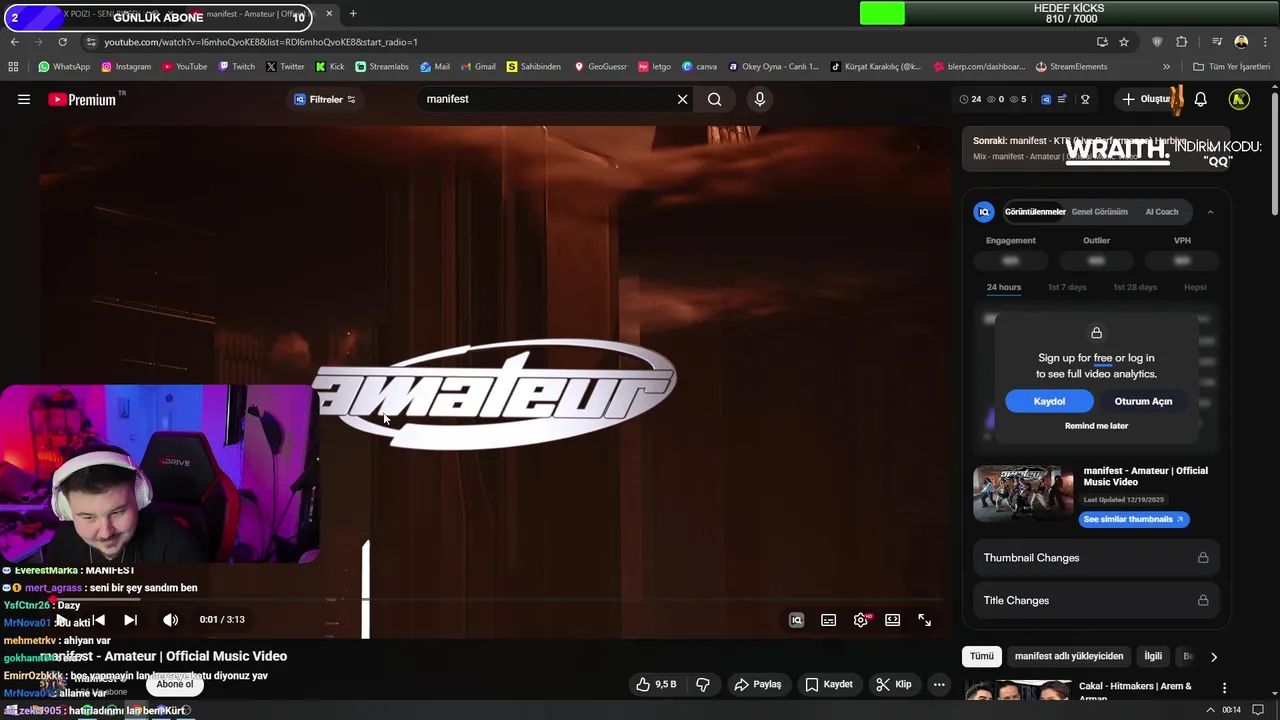Bookmark this page with star icon
The height and width of the screenshot is (720, 1280).
pyautogui.click(x=1124, y=42)
